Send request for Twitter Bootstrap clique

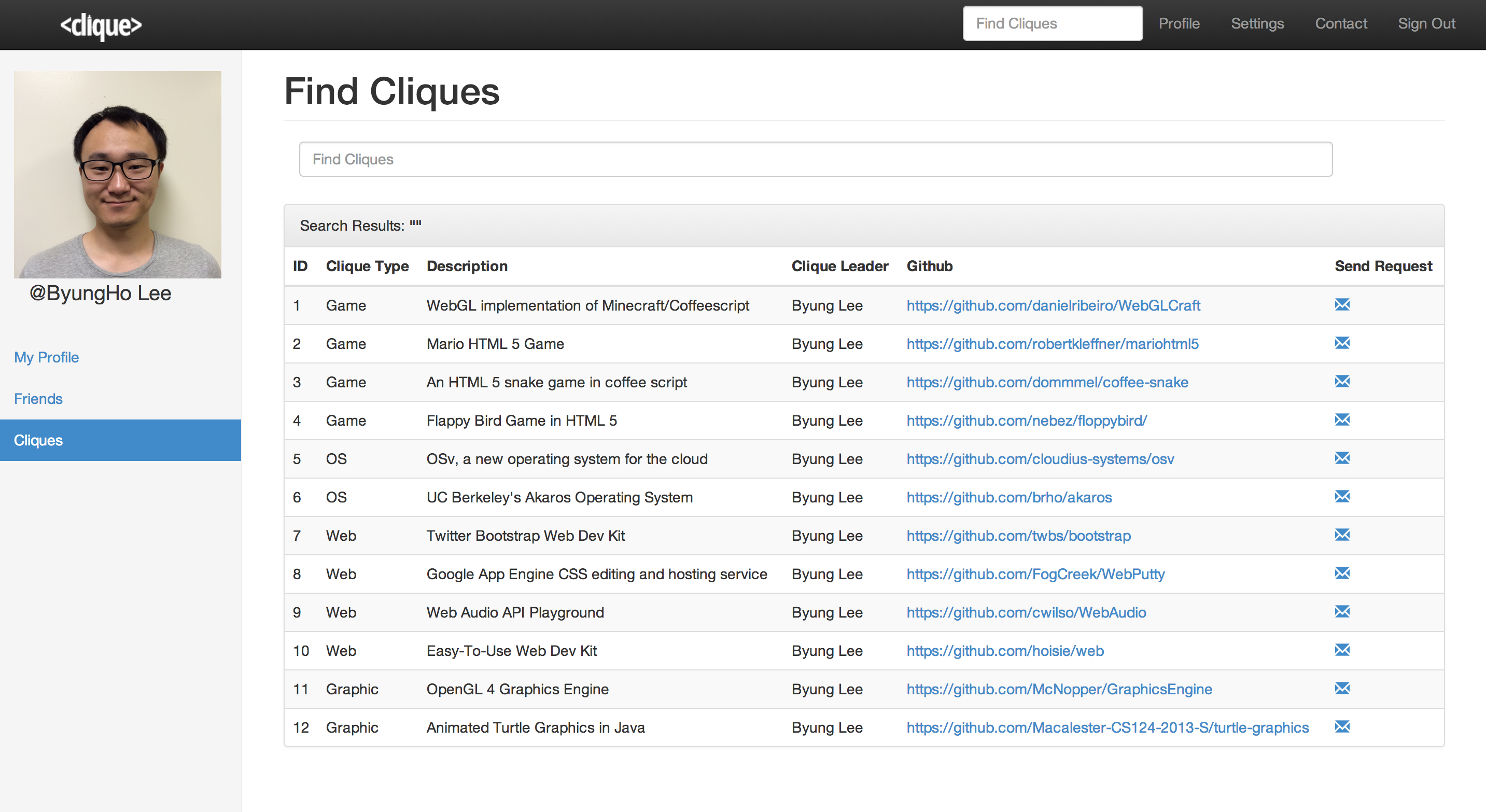pyautogui.click(x=1342, y=535)
